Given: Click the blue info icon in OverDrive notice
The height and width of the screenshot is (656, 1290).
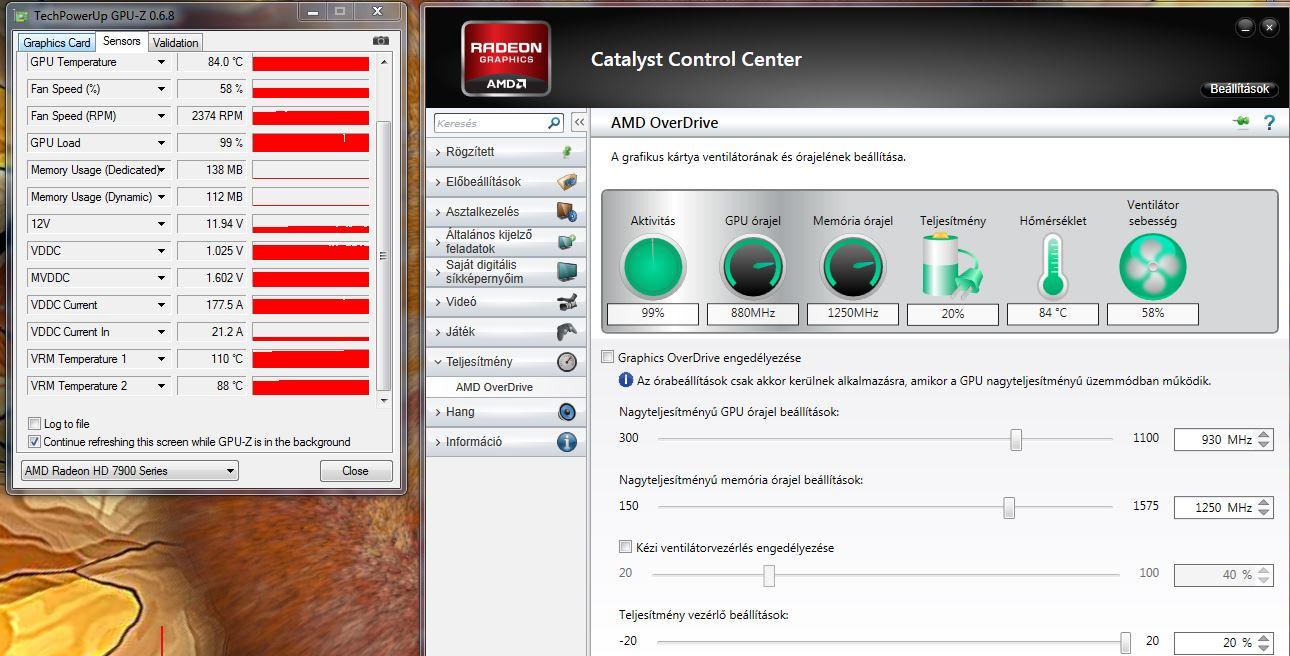Looking at the screenshot, I should [x=626, y=381].
